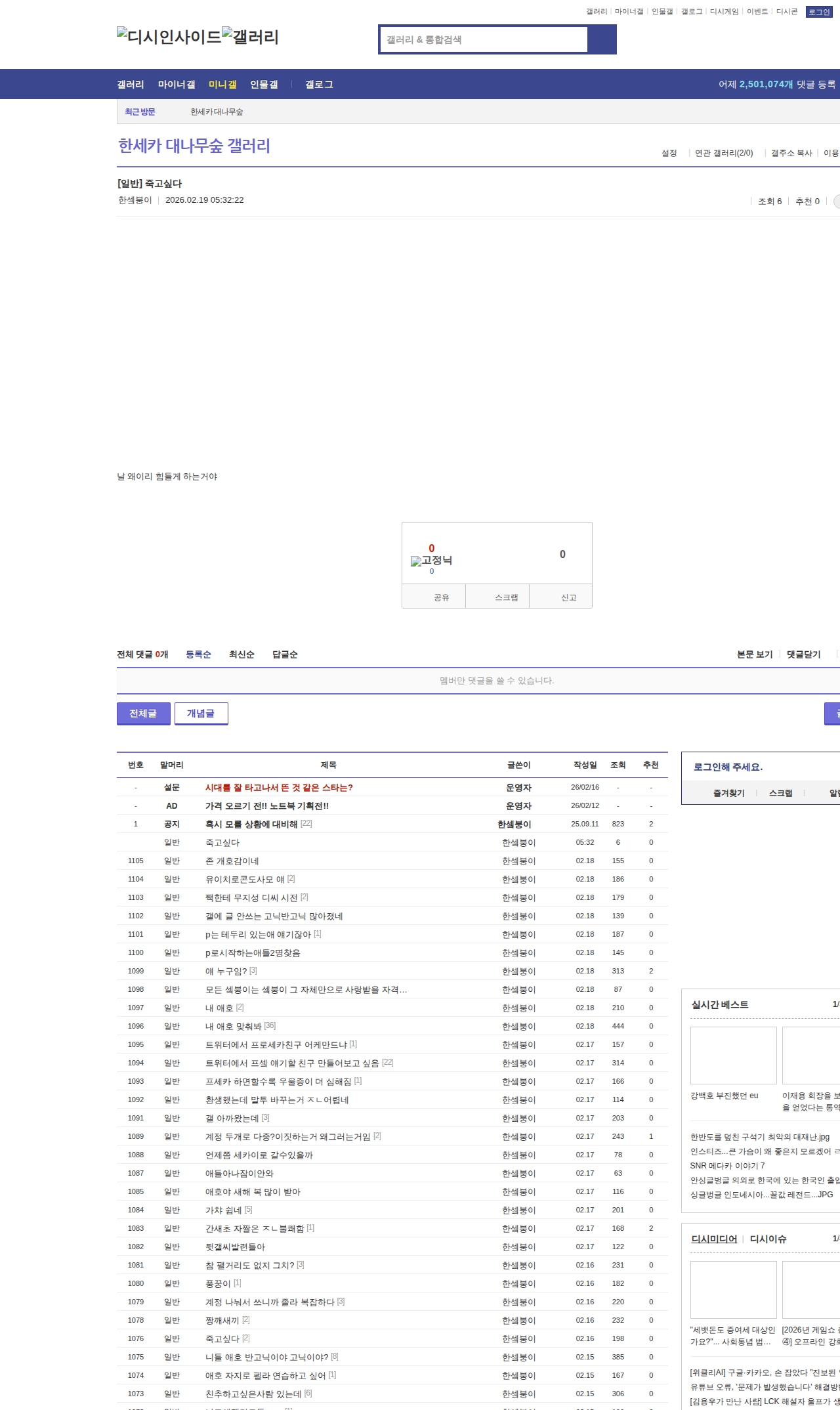Open the 설정 dropdown in gallery header
Viewport: 840px width, 1410px height.
(x=669, y=153)
